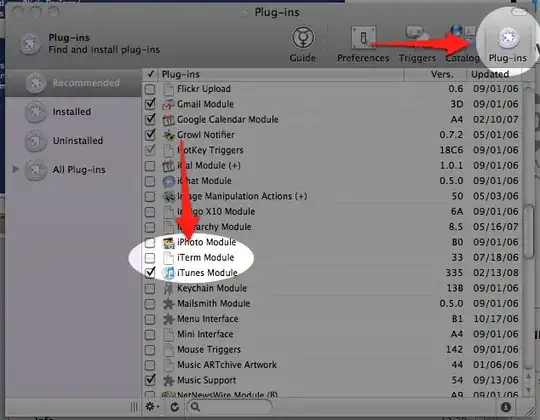Click the Gmail Module icon
This screenshot has width=540, height=420.
[x=169, y=104]
